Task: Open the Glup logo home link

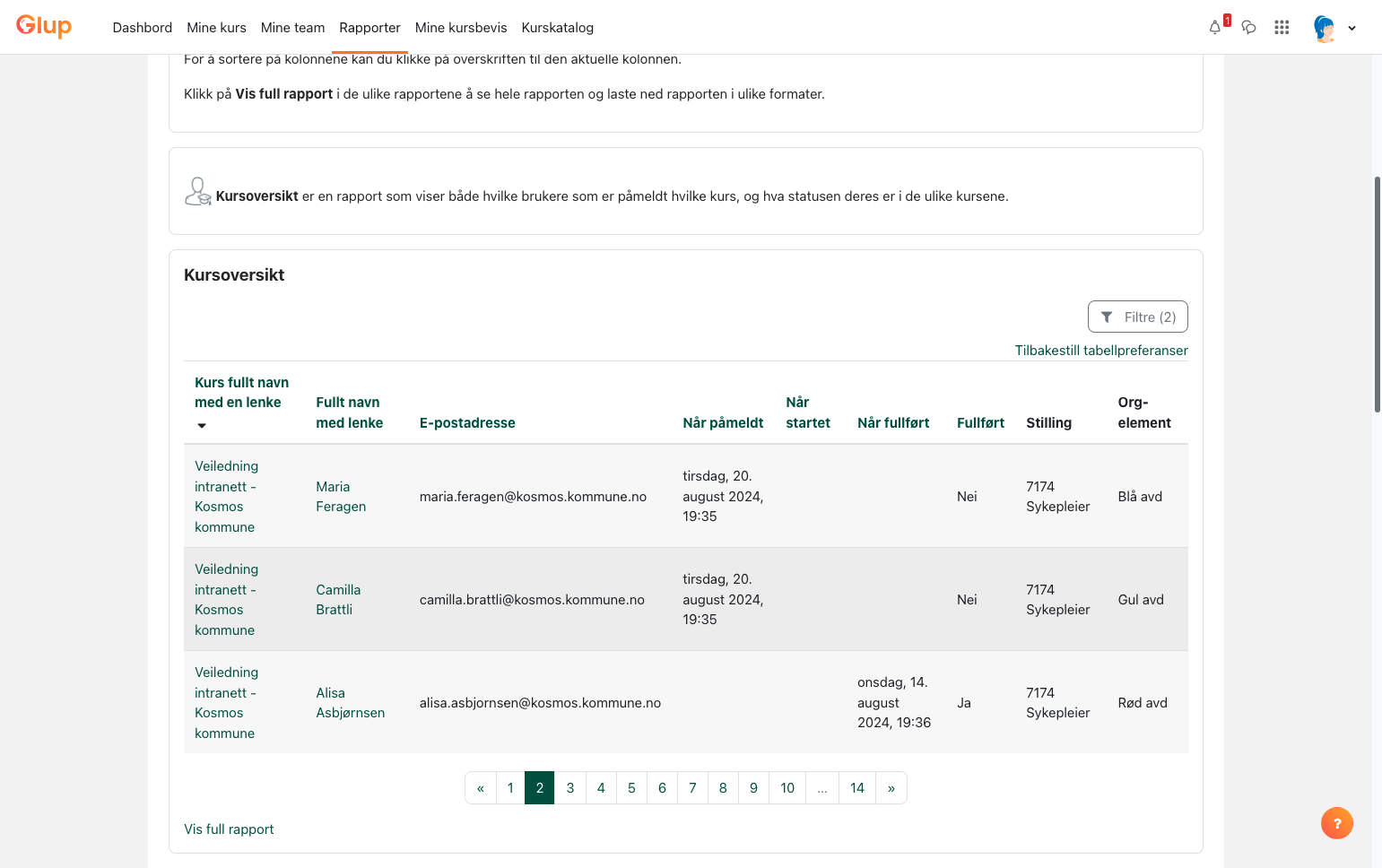Action: click(44, 26)
